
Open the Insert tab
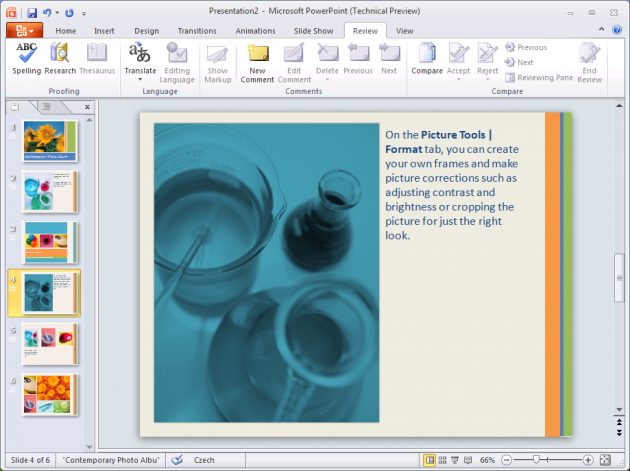(104, 31)
